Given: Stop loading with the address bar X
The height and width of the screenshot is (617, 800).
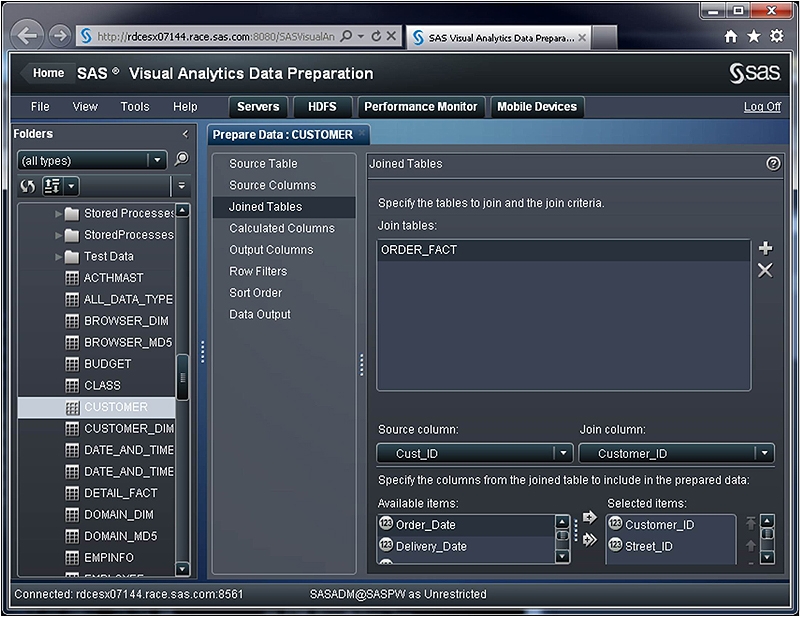Looking at the screenshot, I should [x=391, y=36].
